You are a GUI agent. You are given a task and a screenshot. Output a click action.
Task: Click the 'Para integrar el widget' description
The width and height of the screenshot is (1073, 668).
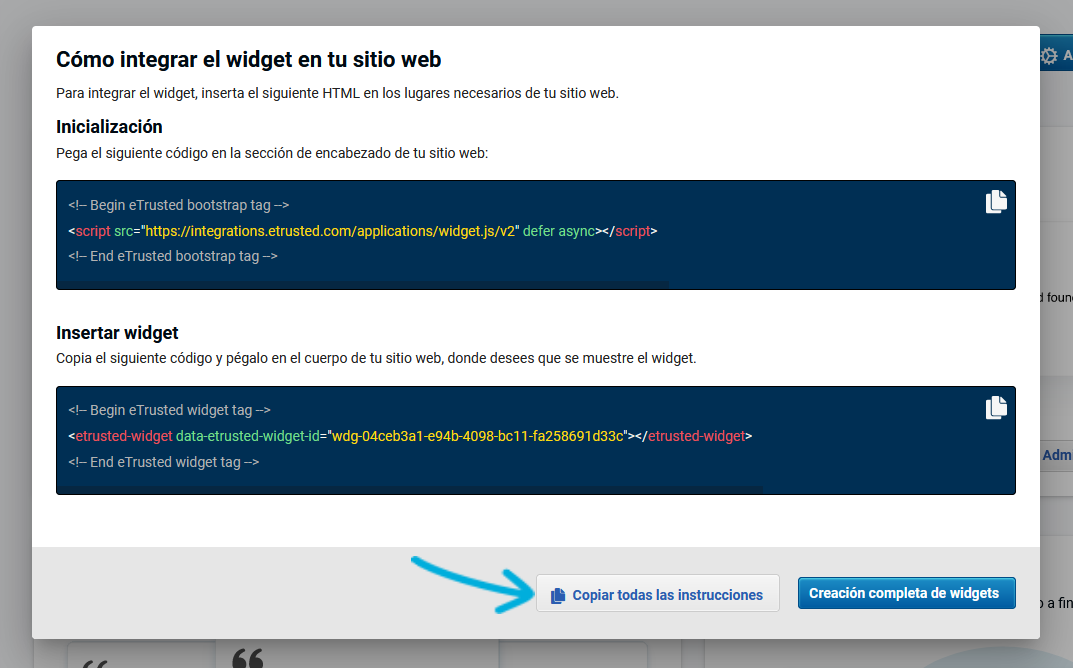[x=337, y=93]
